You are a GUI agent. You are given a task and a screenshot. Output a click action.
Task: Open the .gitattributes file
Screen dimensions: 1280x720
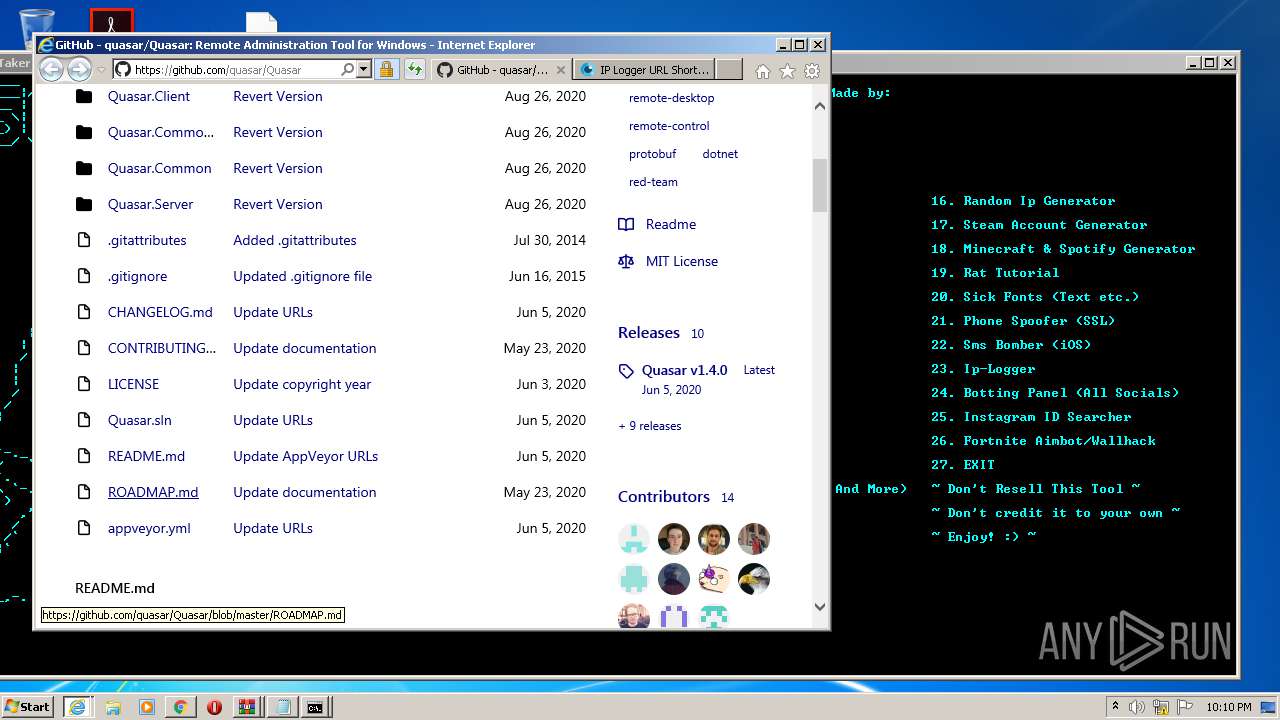coord(147,240)
